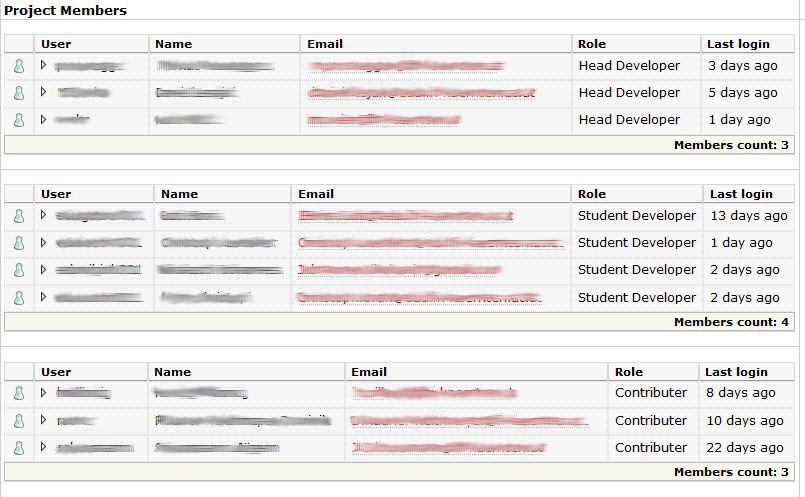Click Role header in Student Developer table

(592, 194)
